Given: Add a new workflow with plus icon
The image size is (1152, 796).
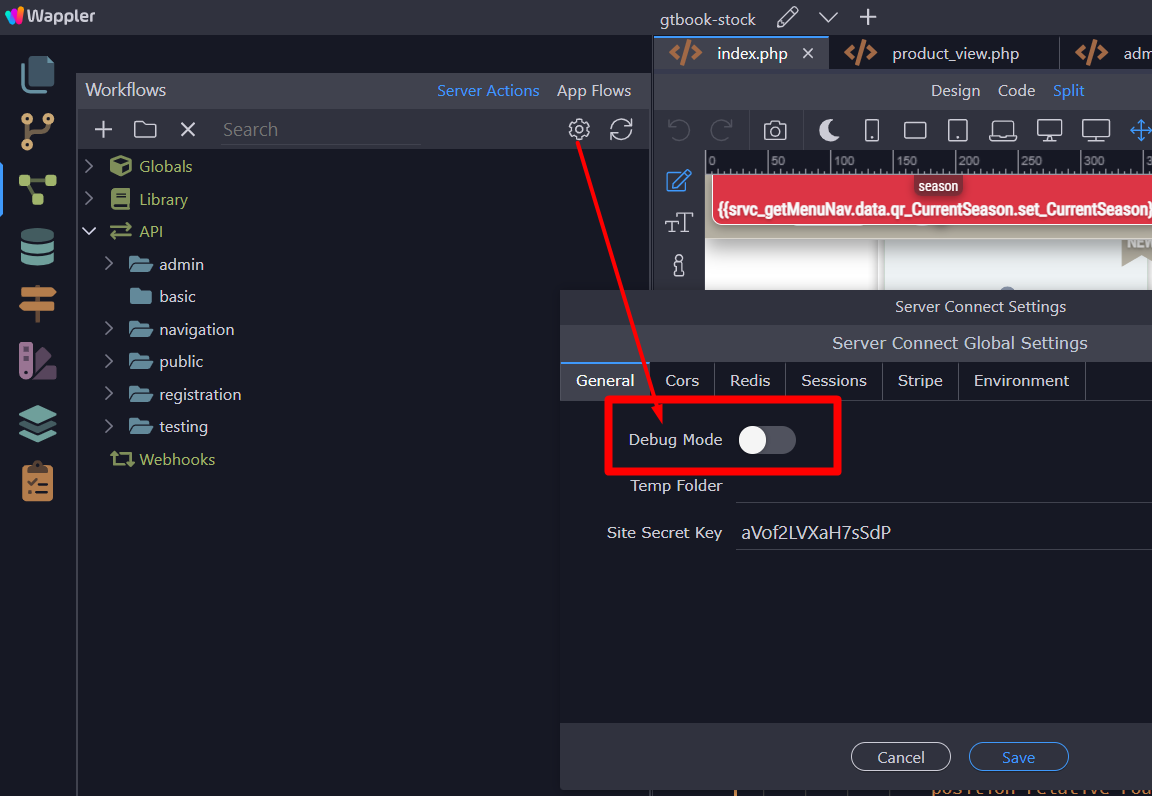Looking at the screenshot, I should pyautogui.click(x=104, y=129).
